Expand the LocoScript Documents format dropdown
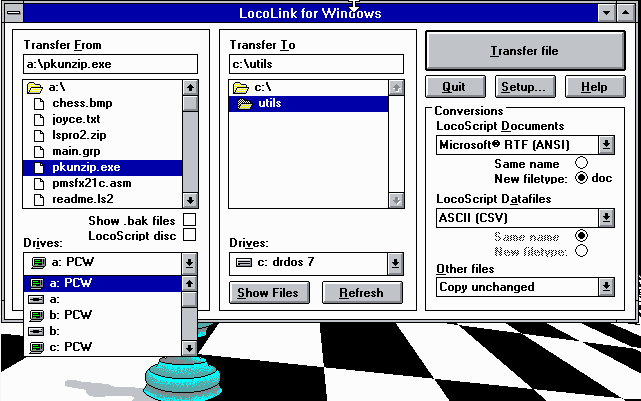The image size is (641, 401). (605, 144)
